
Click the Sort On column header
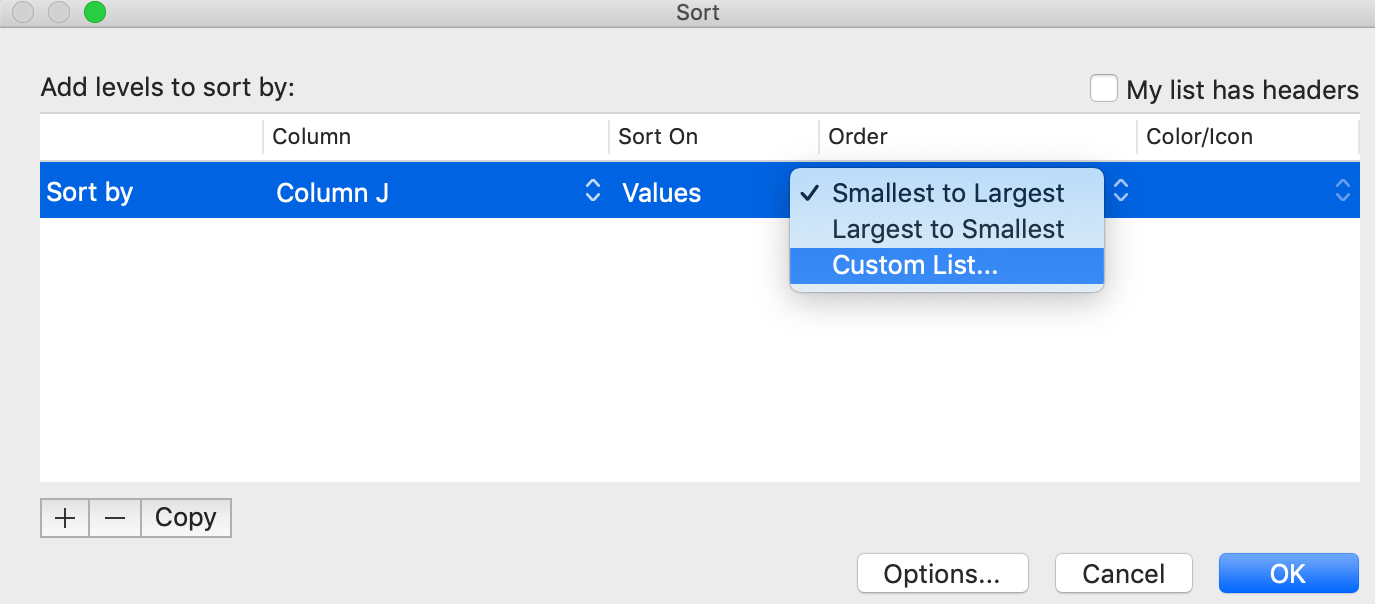pos(658,137)
